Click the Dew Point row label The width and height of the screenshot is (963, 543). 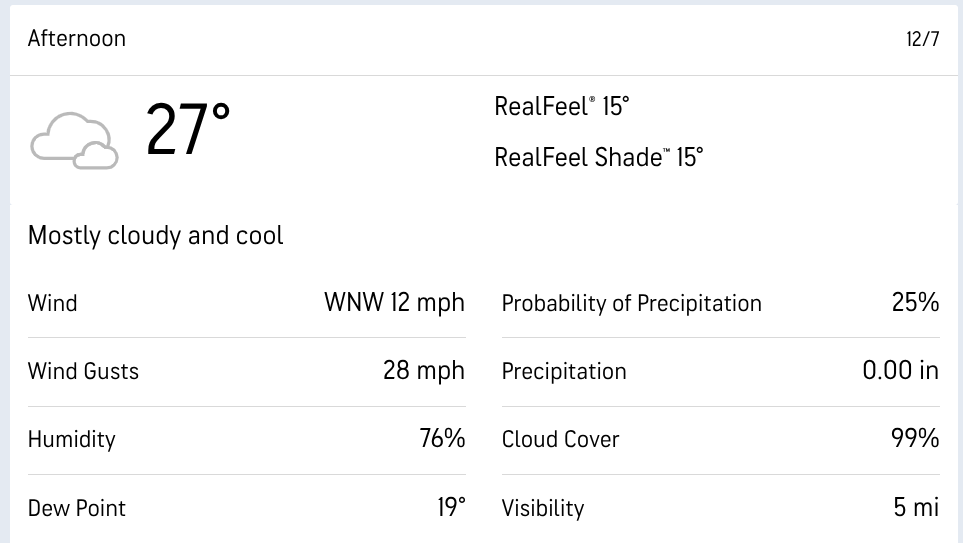(77, 508)
